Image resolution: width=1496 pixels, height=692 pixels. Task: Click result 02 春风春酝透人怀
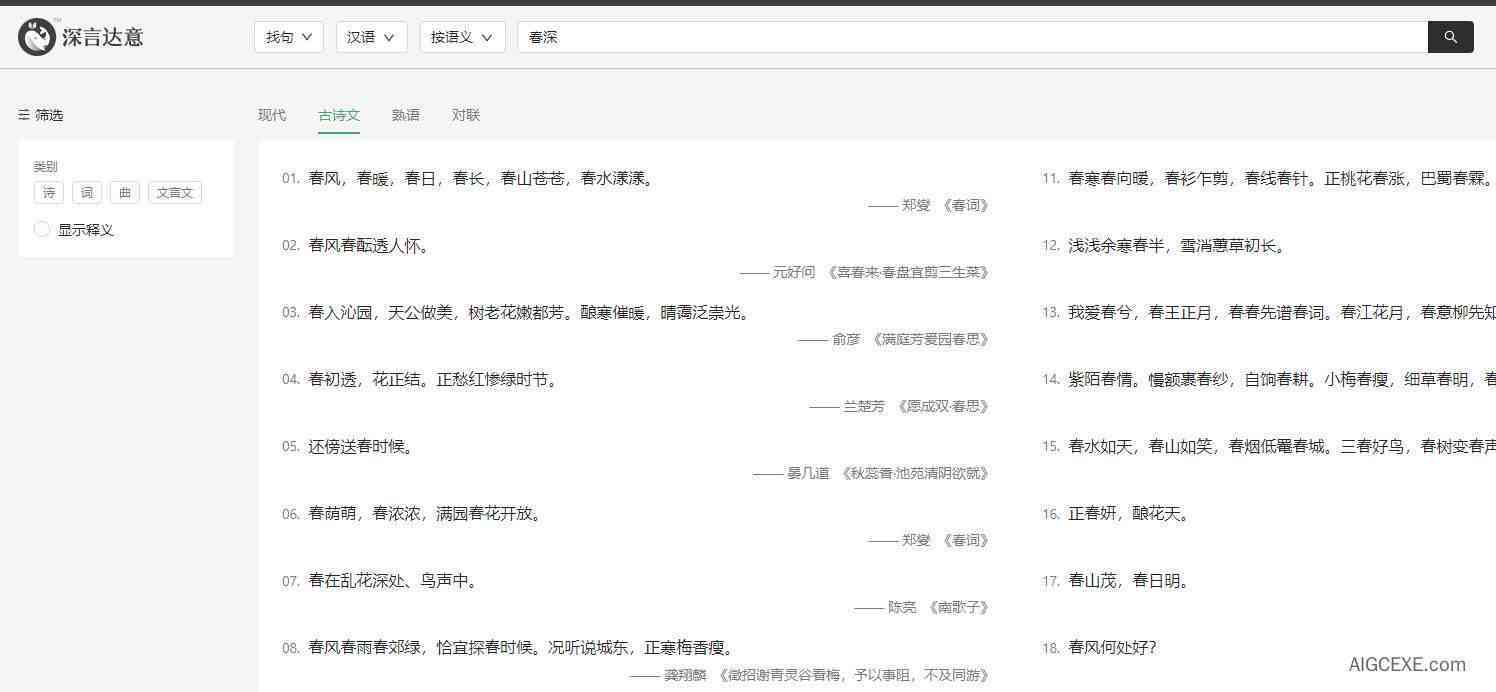click(x=369, y=246)
